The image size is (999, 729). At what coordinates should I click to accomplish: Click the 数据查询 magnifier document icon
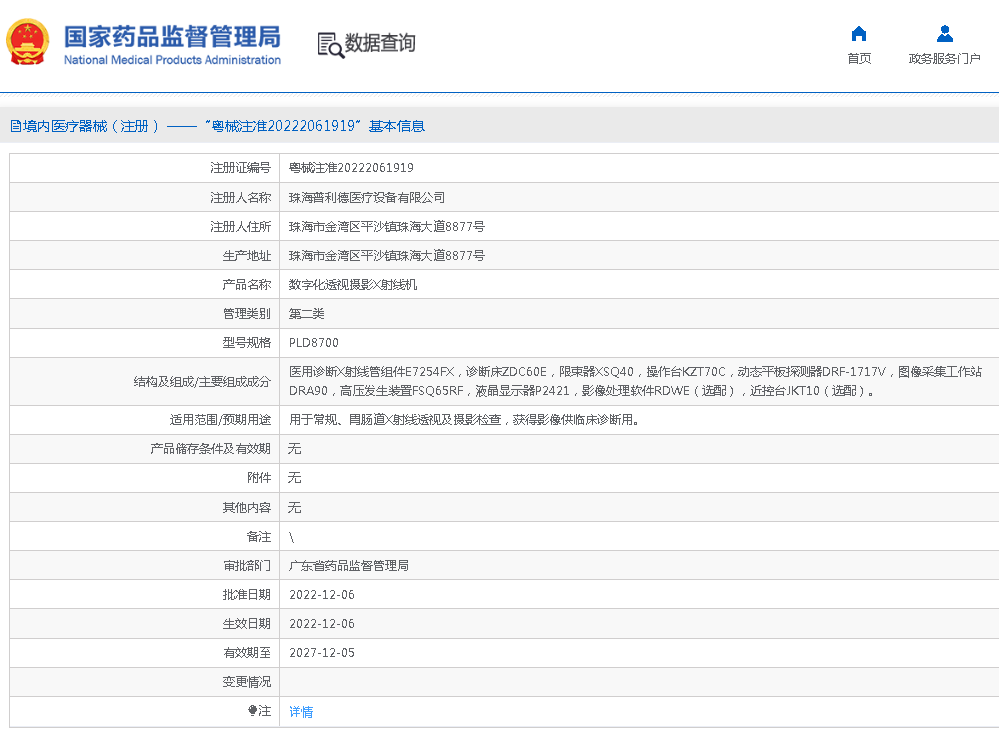pos(329,44)
